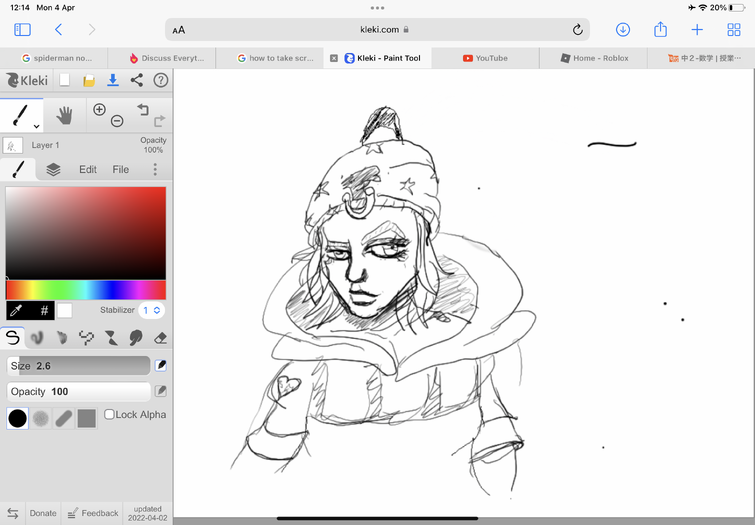
Task: Click the updated 2022-04-02 changelog link
Action: pyautogui.click(x=147, y=513)
